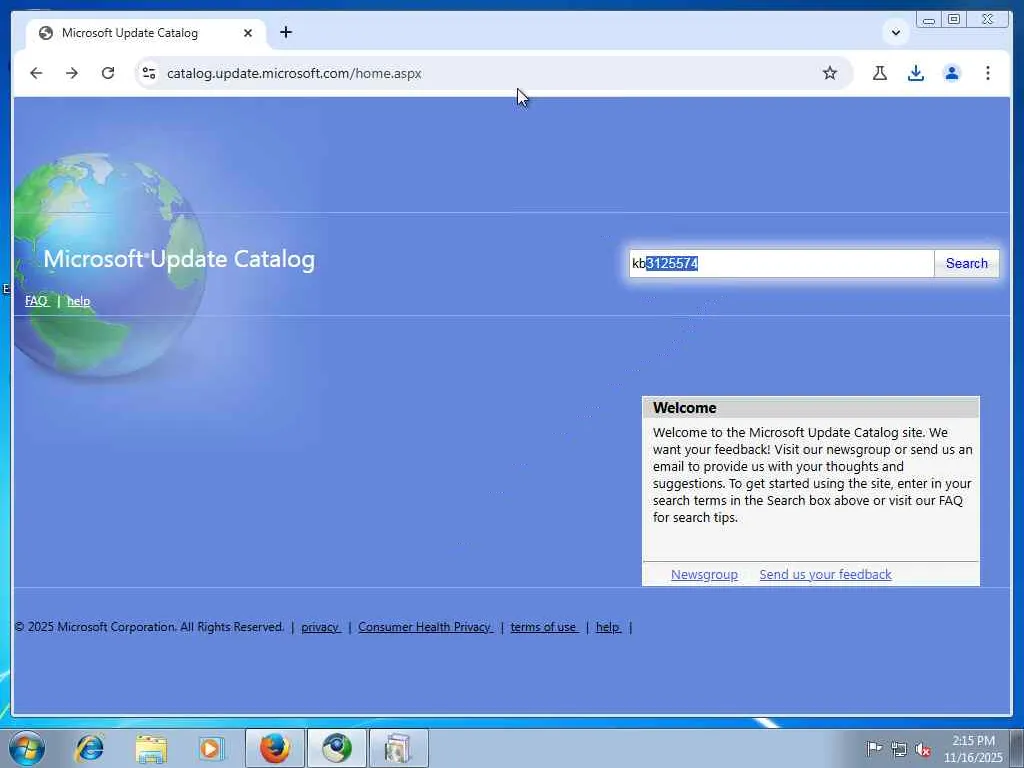Go forward to the next page
The image size is (1024, 768).
click(72, 73)
